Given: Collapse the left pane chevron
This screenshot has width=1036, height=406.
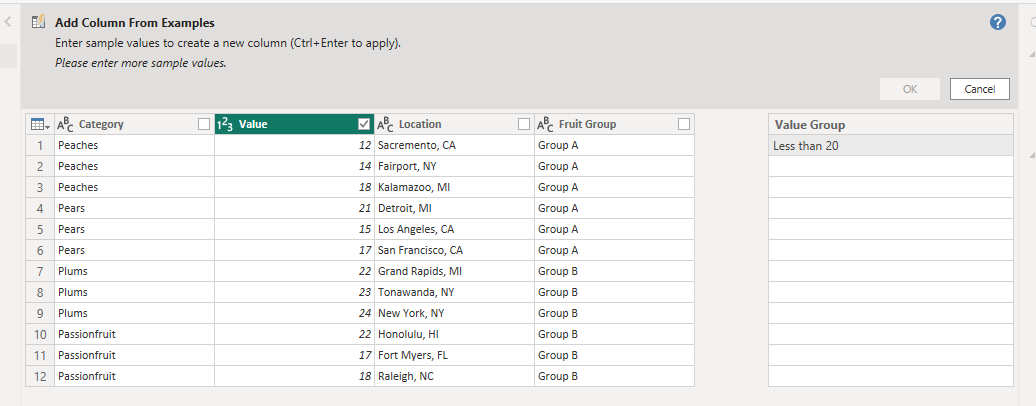Looking at the screenshot, I should (8, 22).
